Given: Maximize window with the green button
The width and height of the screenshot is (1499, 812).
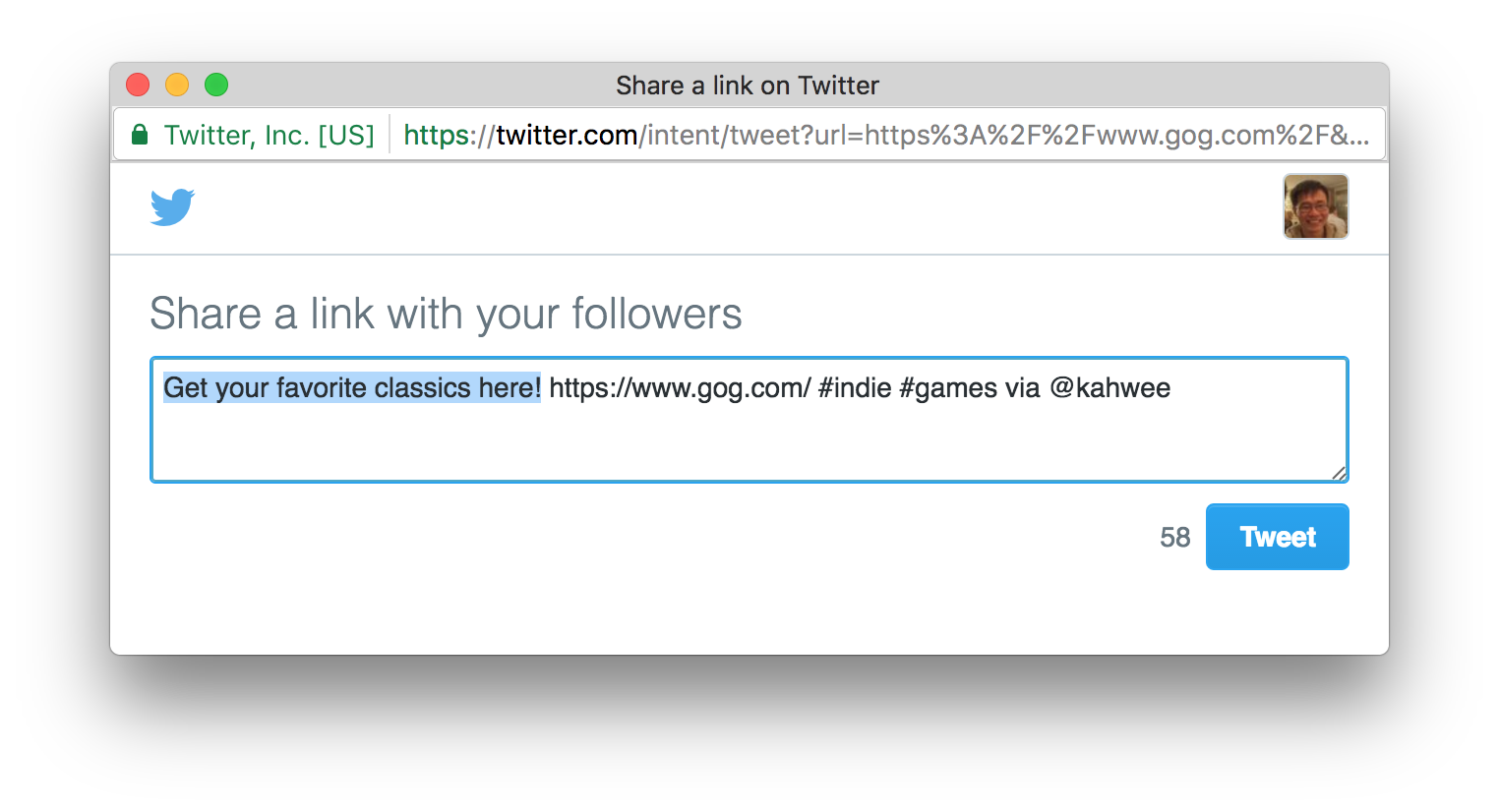Looking at the screenshot, I should pos(216,86).
